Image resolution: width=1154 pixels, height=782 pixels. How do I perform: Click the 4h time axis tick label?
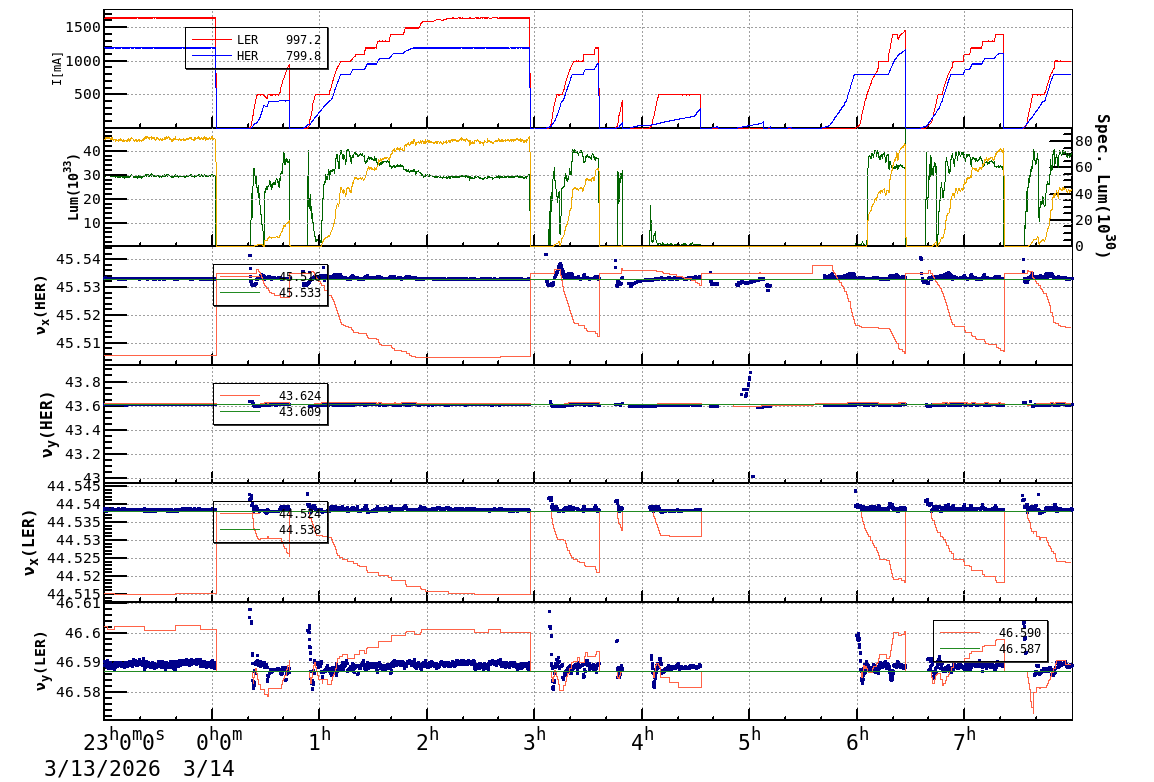642,741
